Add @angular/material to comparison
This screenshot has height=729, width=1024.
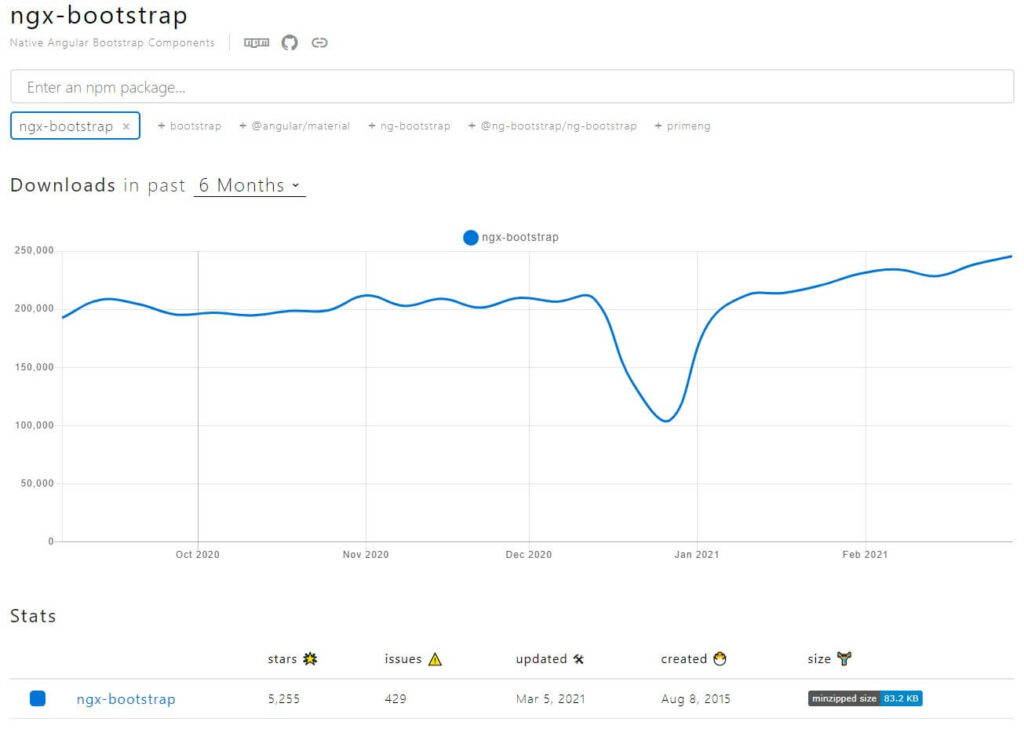coord(295,126)
